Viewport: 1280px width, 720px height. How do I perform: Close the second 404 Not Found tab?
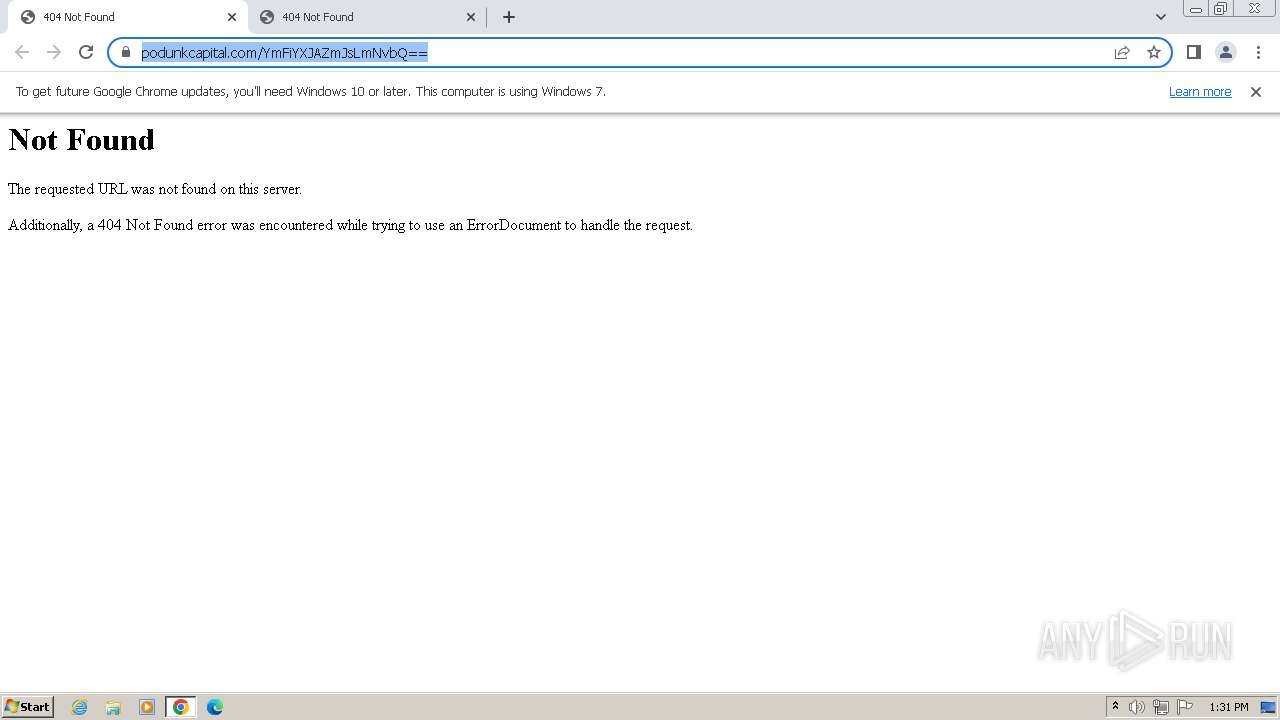pyautogui.click(x=471, y=17)
